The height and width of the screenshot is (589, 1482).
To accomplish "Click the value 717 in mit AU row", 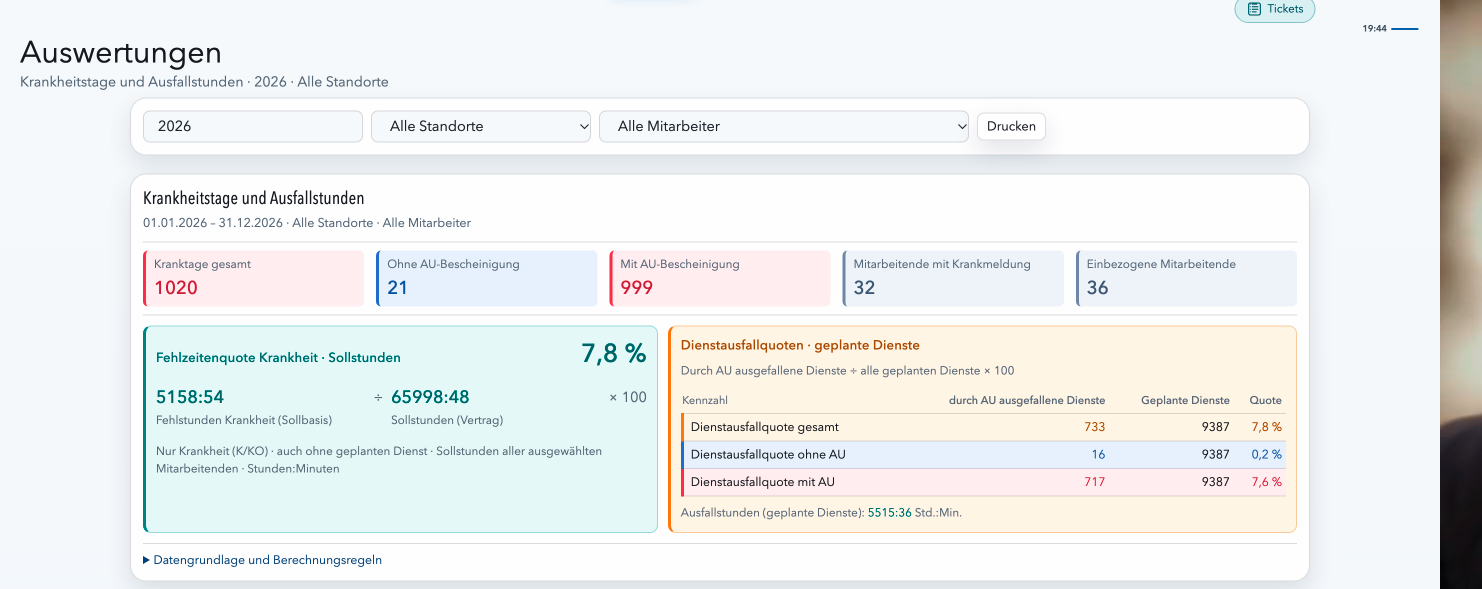I will click(x=1094, y=482).
